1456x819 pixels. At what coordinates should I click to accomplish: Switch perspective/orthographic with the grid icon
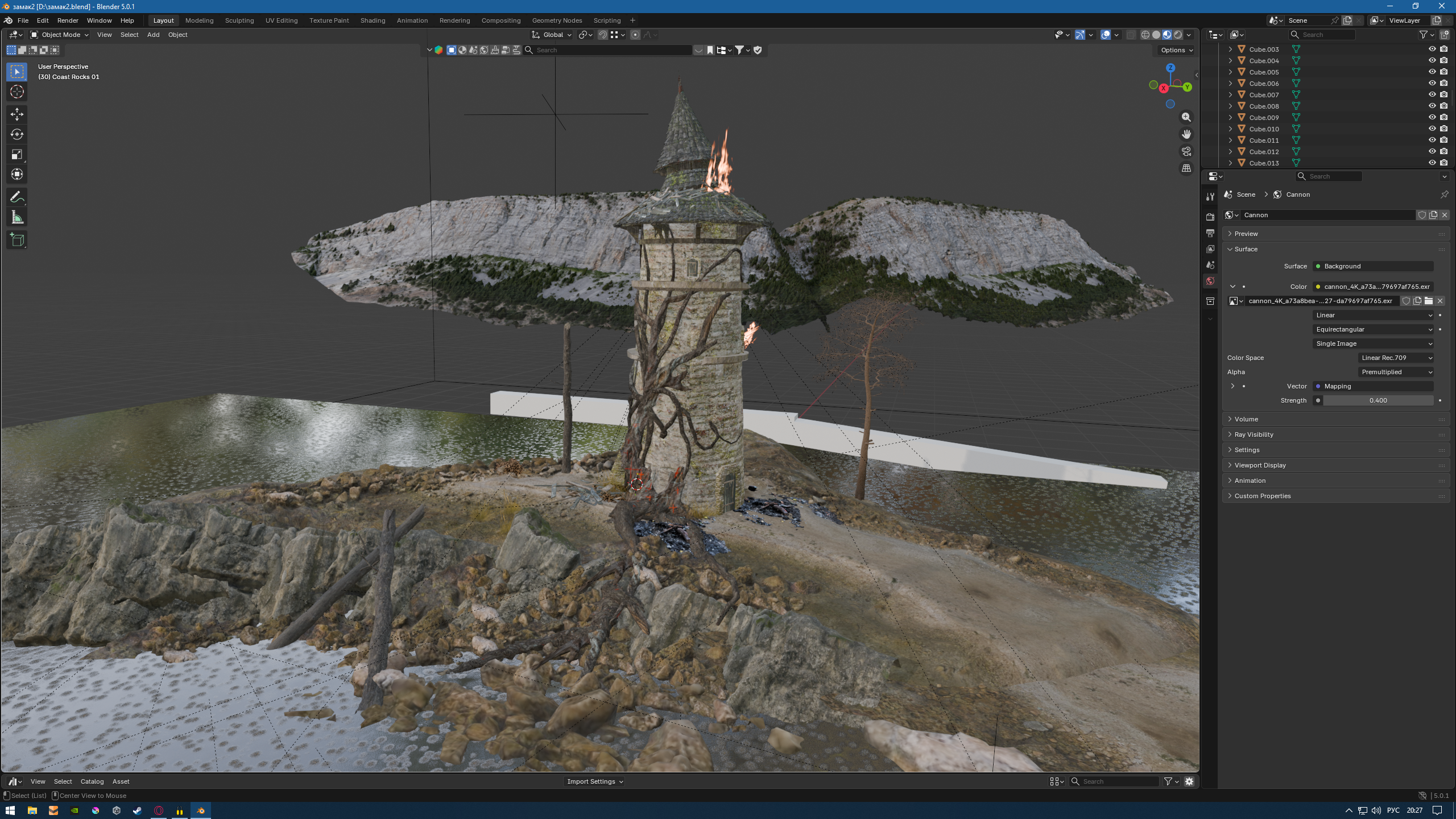coord(1186,168)
